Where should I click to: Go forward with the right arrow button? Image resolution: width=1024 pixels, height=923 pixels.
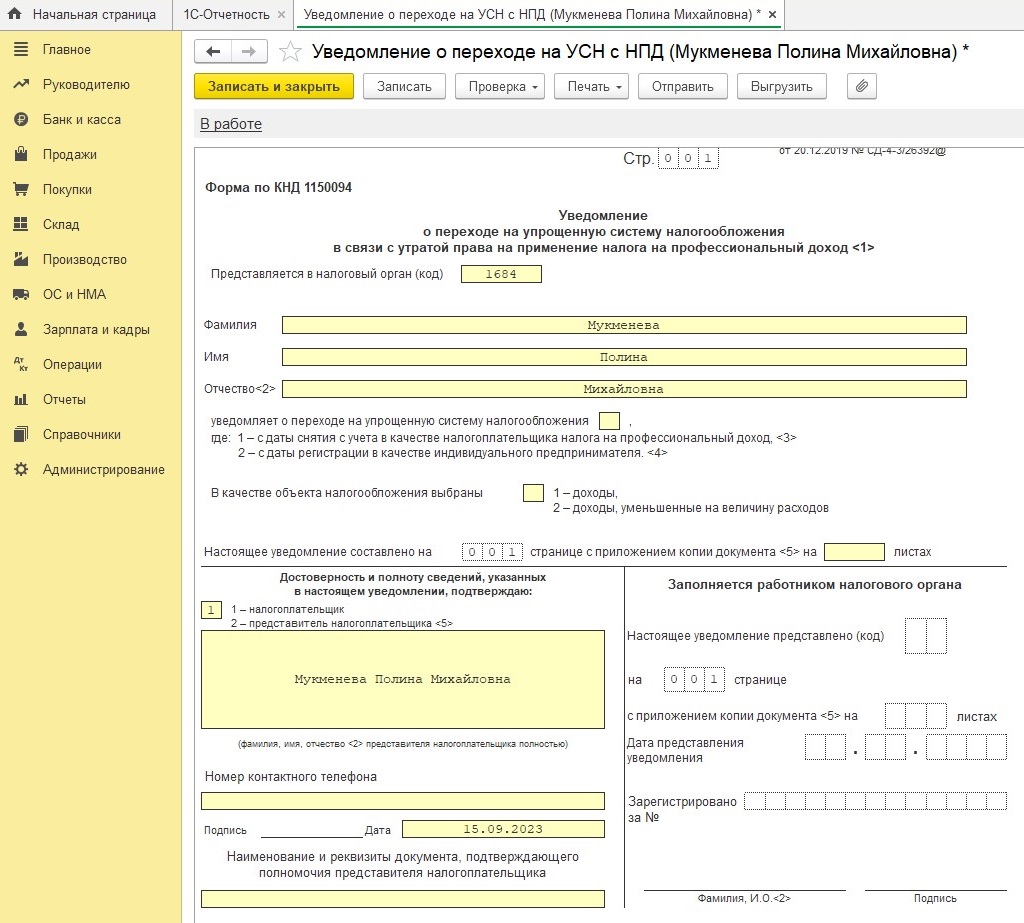point(249,52)
